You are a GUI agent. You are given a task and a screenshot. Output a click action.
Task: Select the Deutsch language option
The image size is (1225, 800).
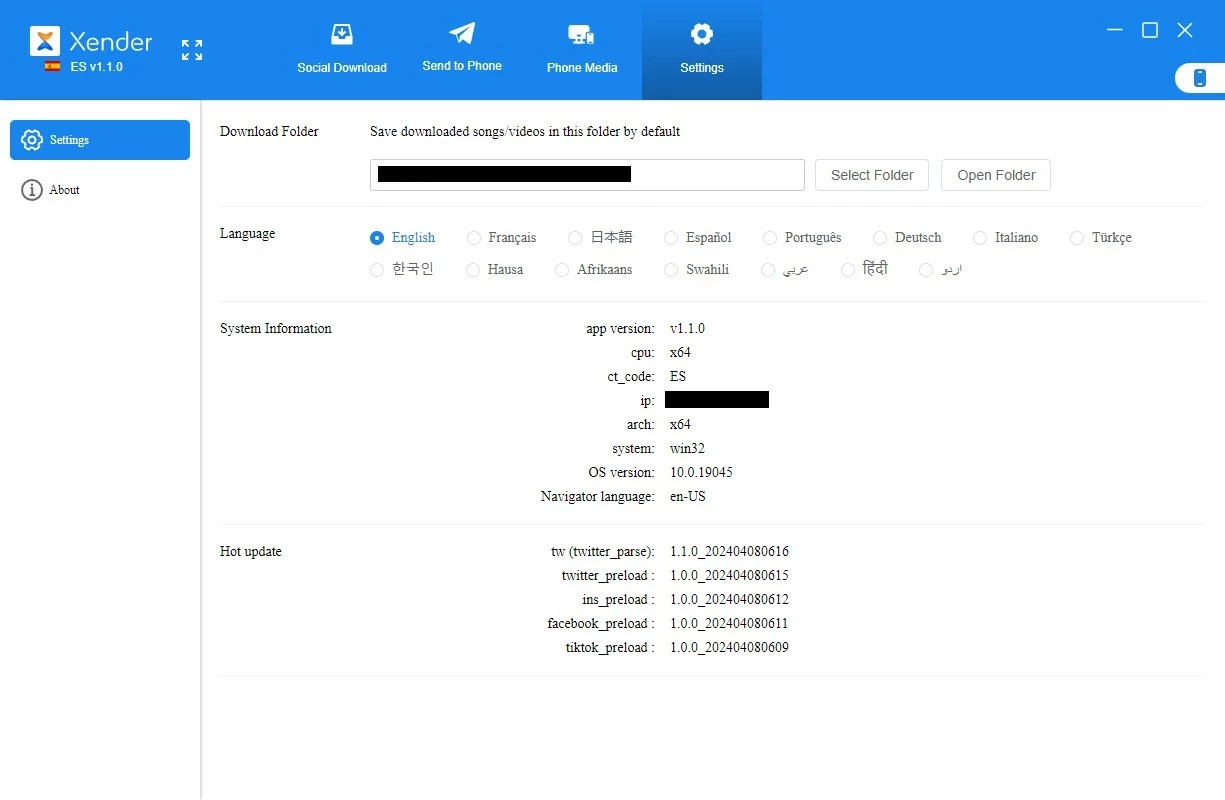coord(880,238)
